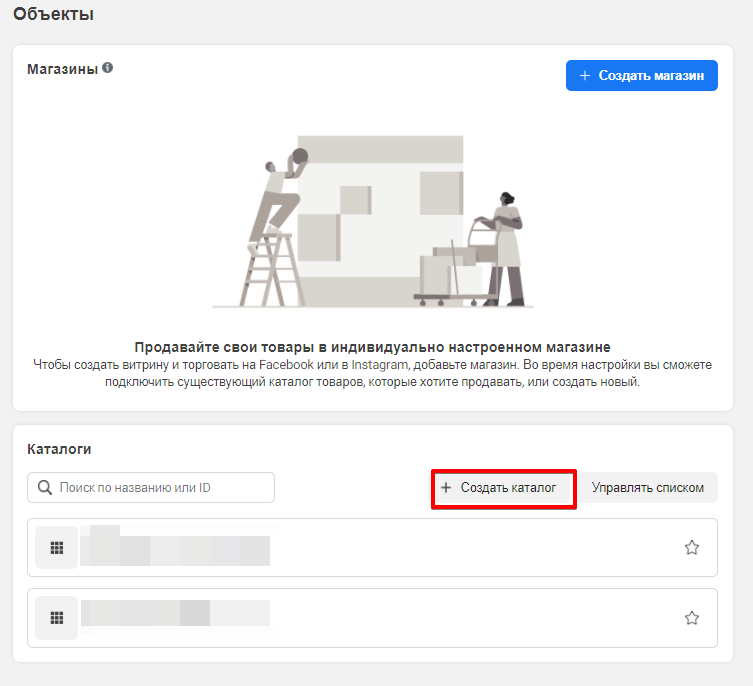Toggle the star on the second catalog

pyautogui.click(x=691, y=618)
